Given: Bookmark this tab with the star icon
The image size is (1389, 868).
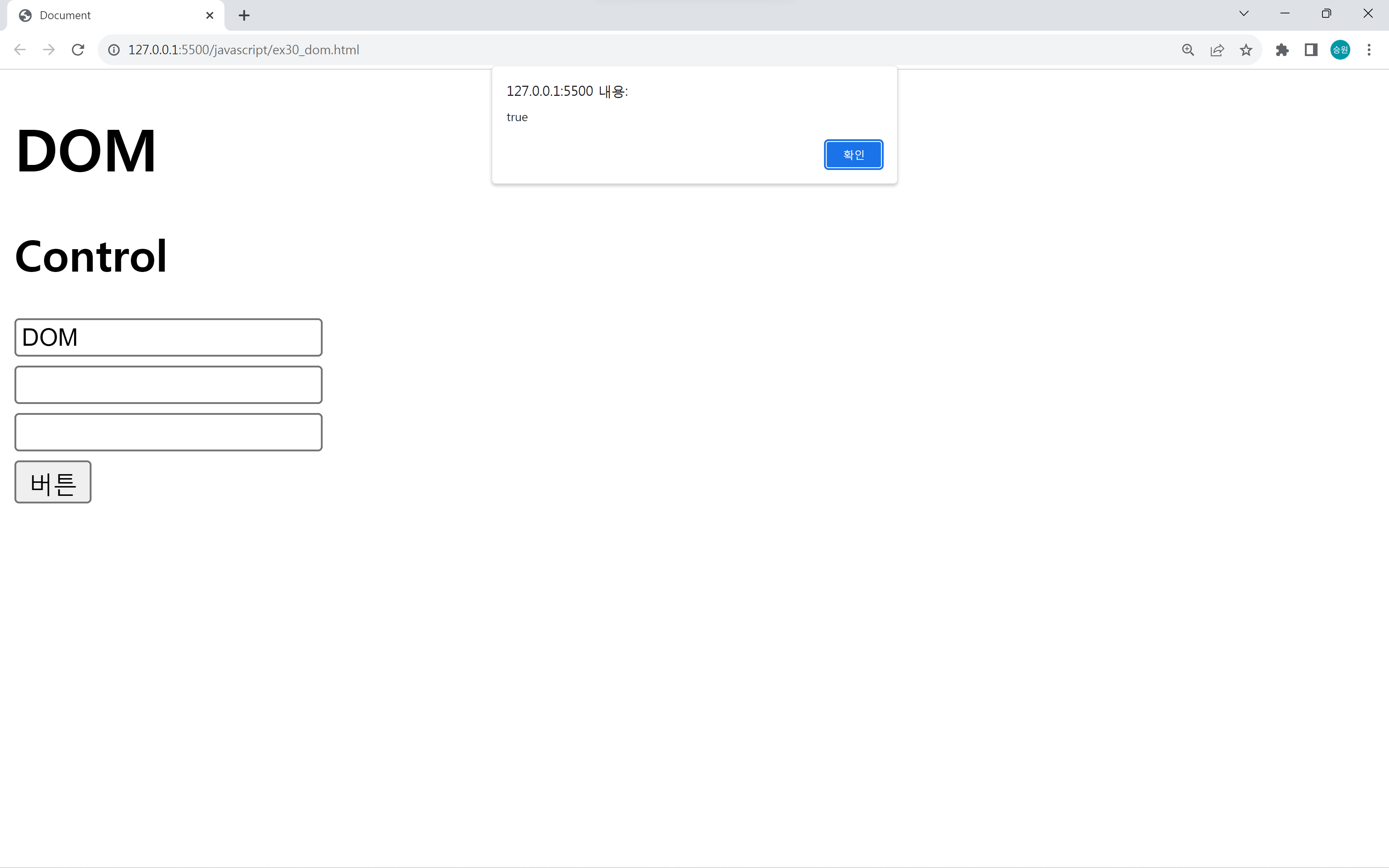Looking at the screenshot, I should click(1245, 50).
